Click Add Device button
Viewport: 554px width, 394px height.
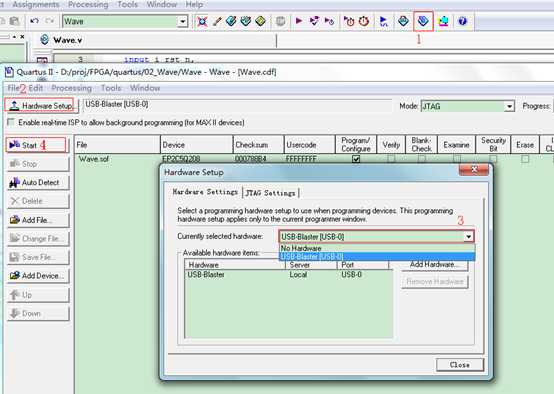(38, 276)
